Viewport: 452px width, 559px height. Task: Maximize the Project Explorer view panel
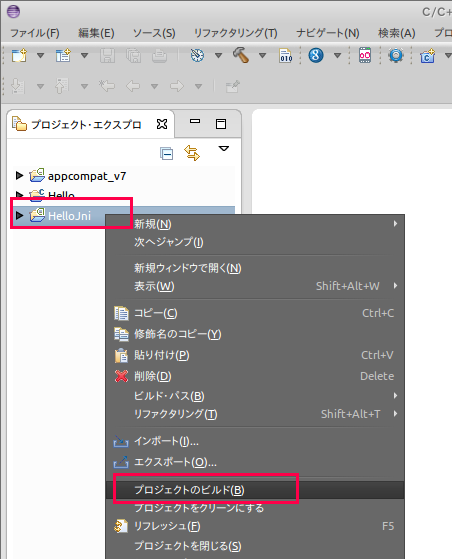(x=221, y=124)
